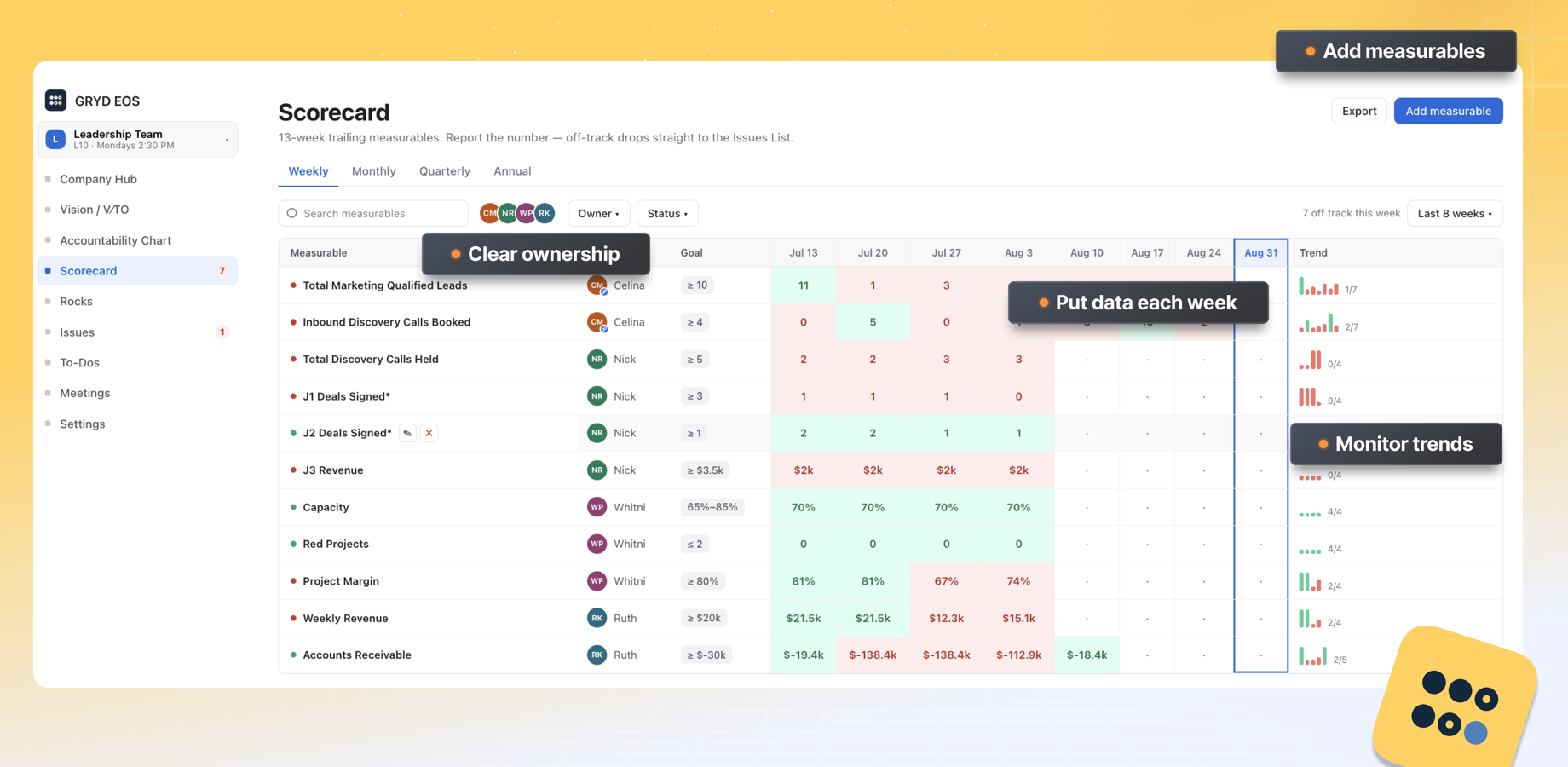Switch to the Annual tab
Viewport: 1568px width, 767px height.
pos(512,171)
